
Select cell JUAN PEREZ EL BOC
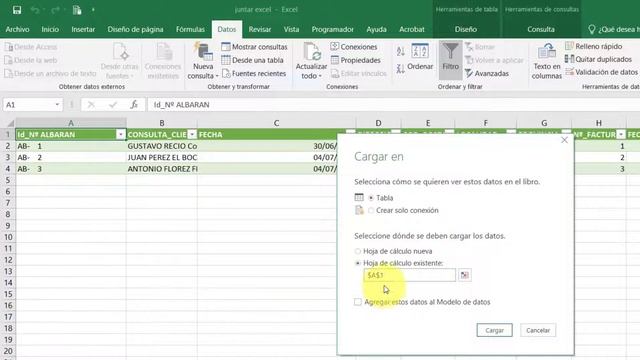coord(162,158)
